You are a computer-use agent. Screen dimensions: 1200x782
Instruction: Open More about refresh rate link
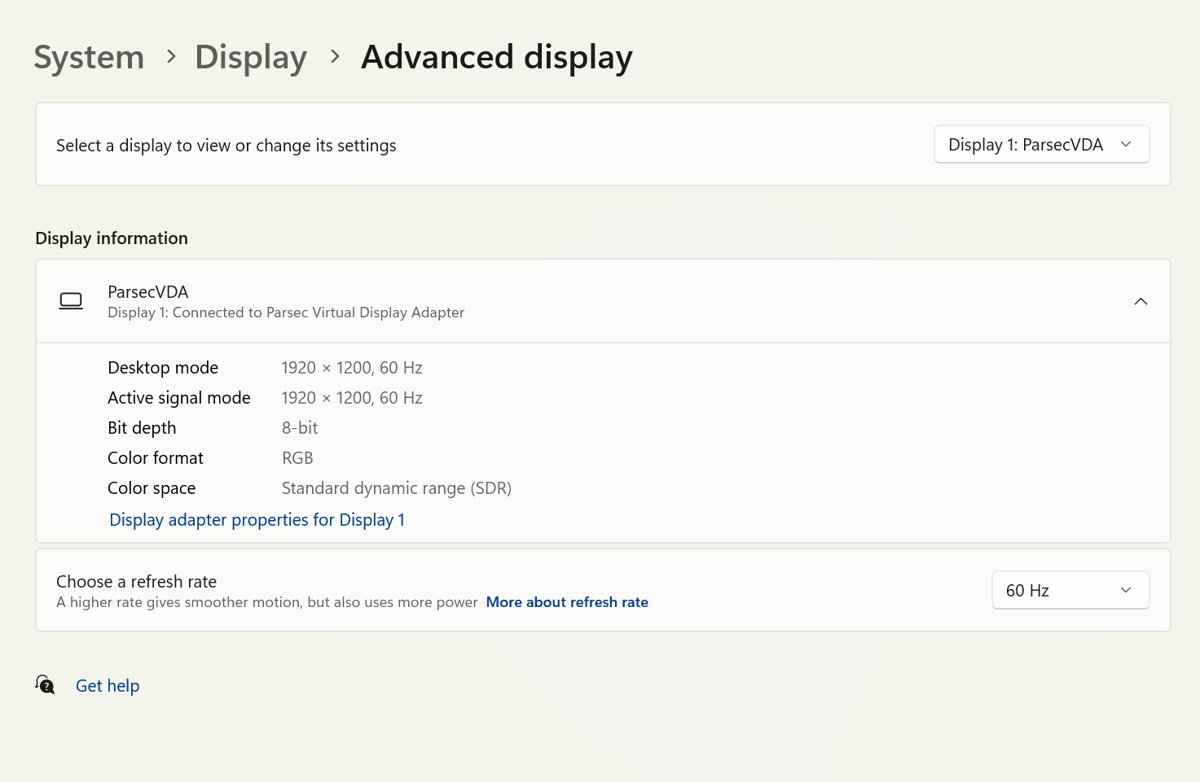point(567,602)
